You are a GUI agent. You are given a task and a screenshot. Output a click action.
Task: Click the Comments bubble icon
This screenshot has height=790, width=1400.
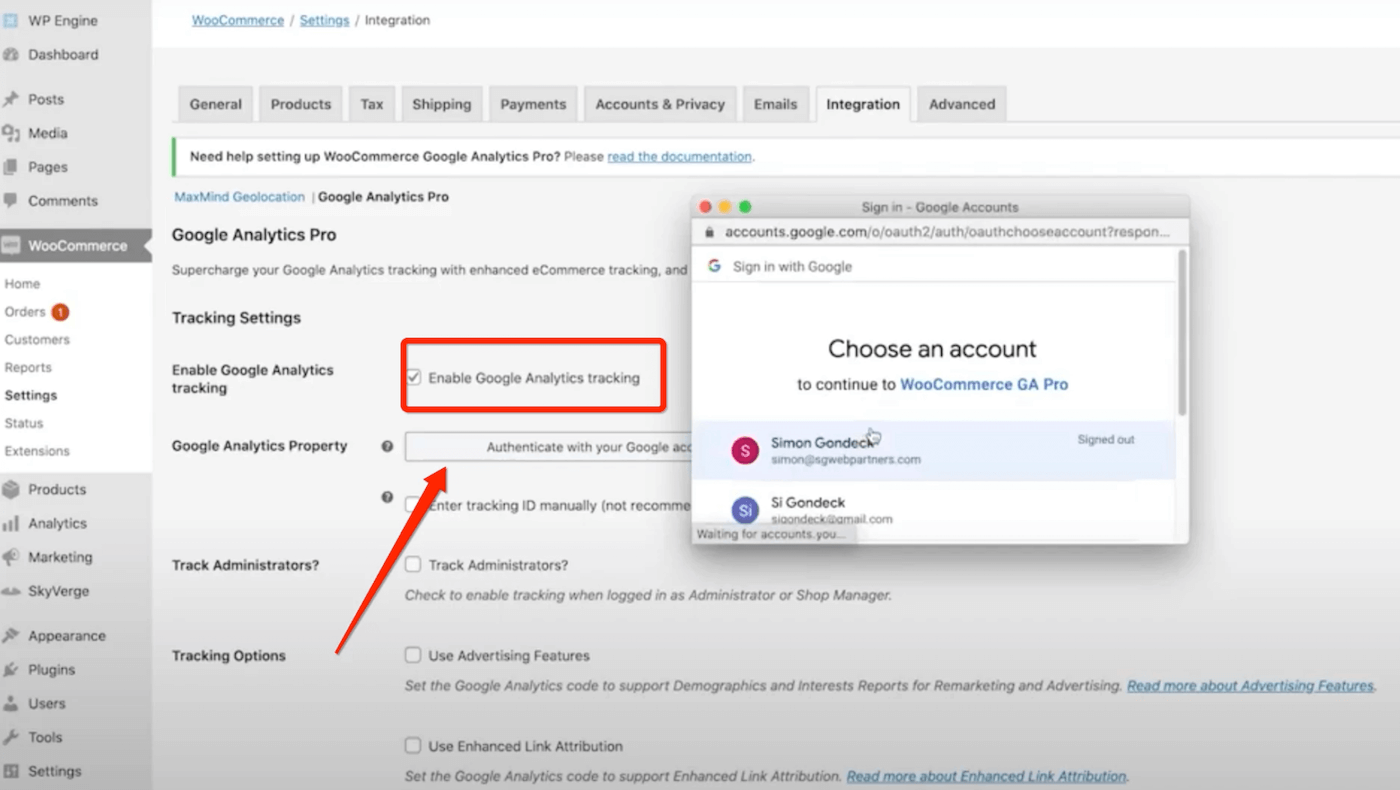(11, 201)
